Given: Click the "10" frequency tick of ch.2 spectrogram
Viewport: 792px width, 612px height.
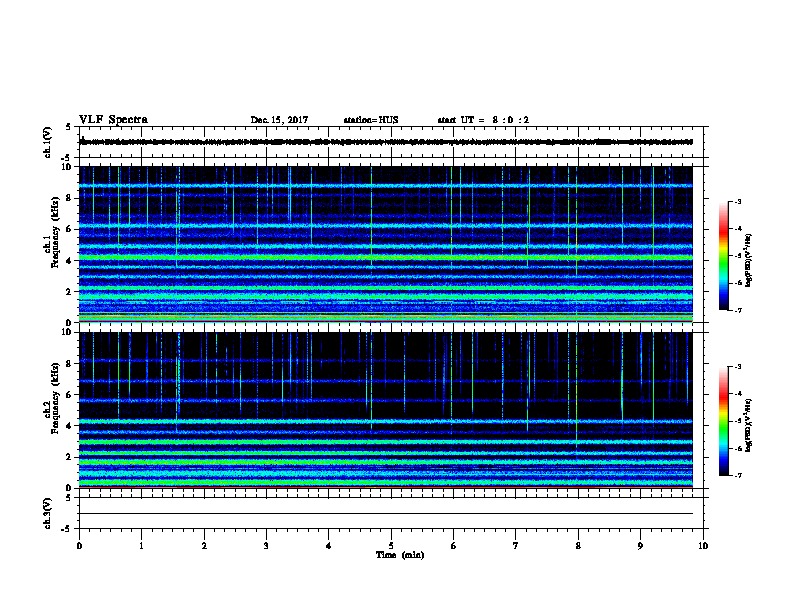Looking at the screenshot, I should [x=68, y=332].
